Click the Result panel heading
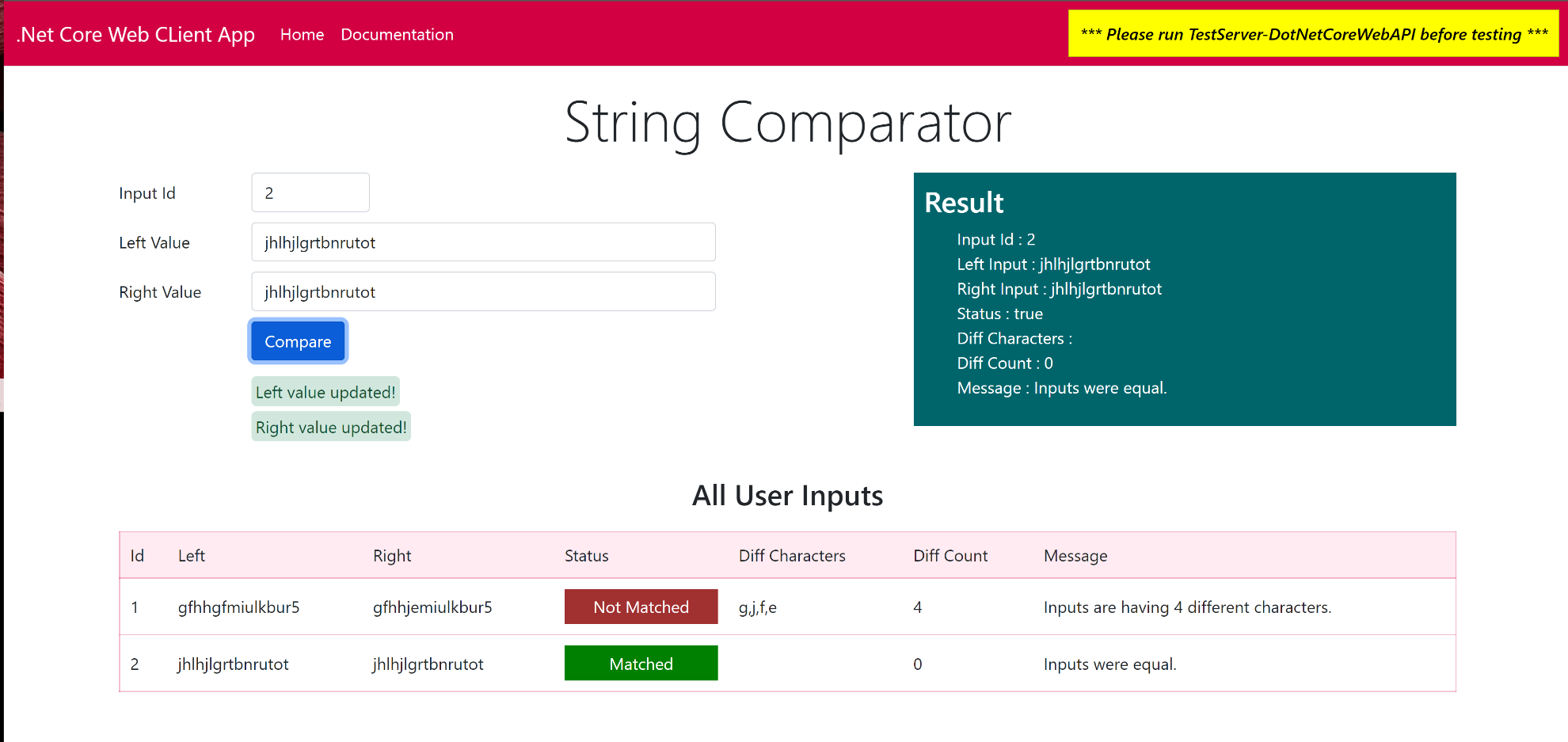 (x=964, y=203)
